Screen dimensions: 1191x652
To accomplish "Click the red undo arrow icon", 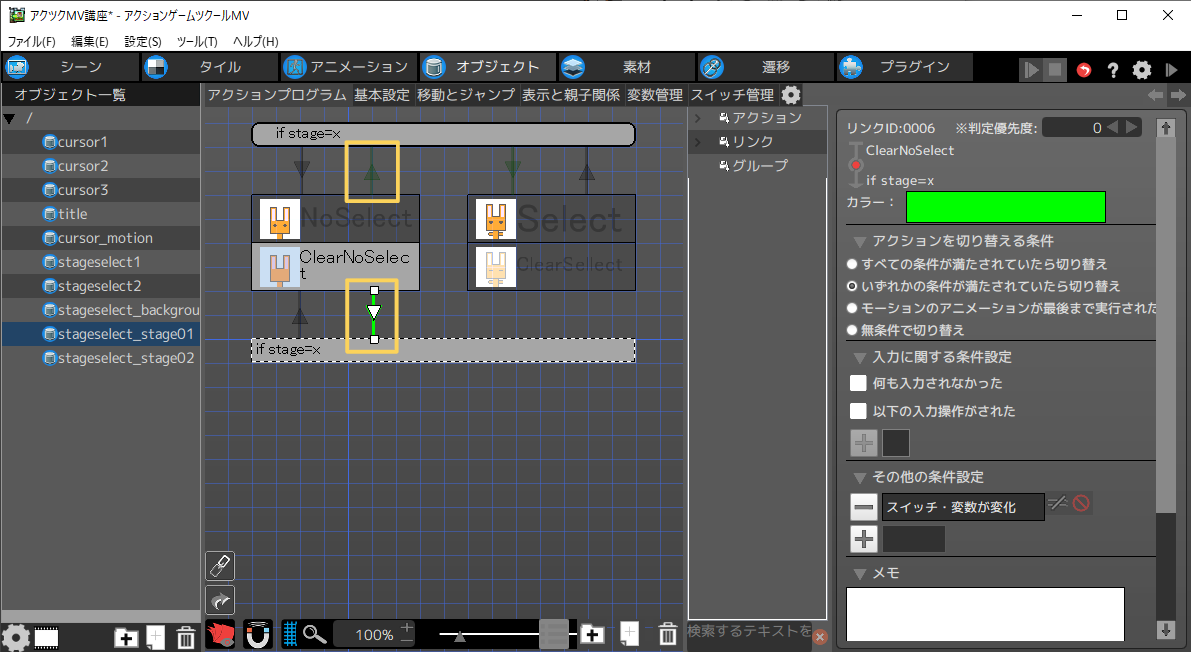I will tap(1084, 69).
